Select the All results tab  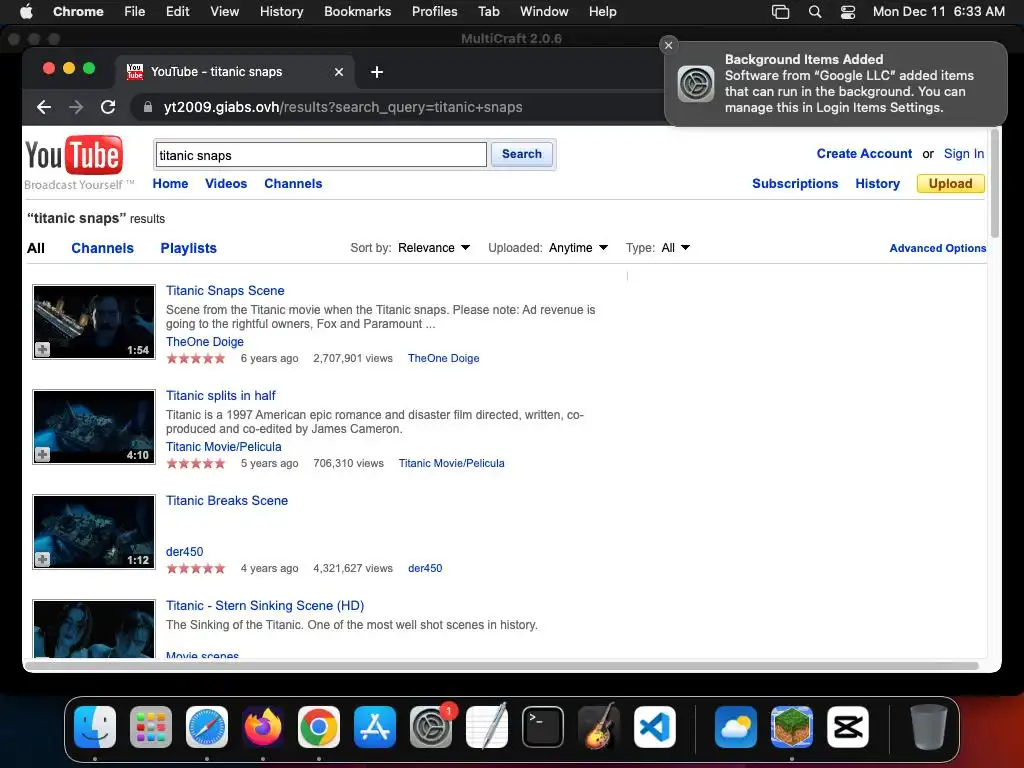(36, 248)
